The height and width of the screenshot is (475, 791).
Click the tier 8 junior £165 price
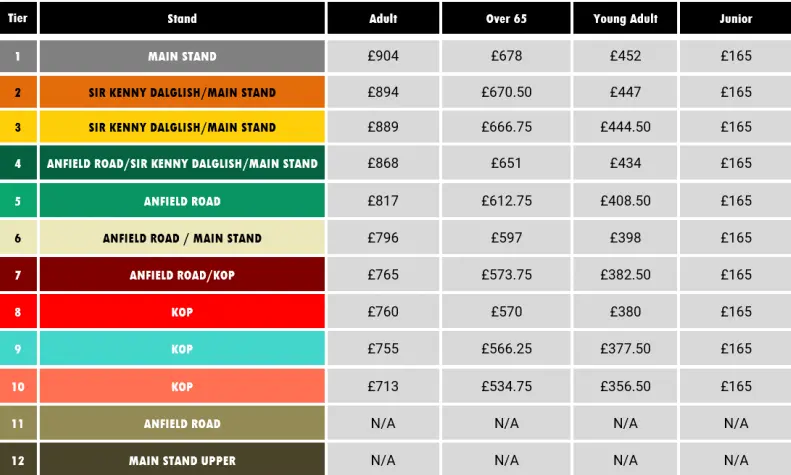pos(735,312)
